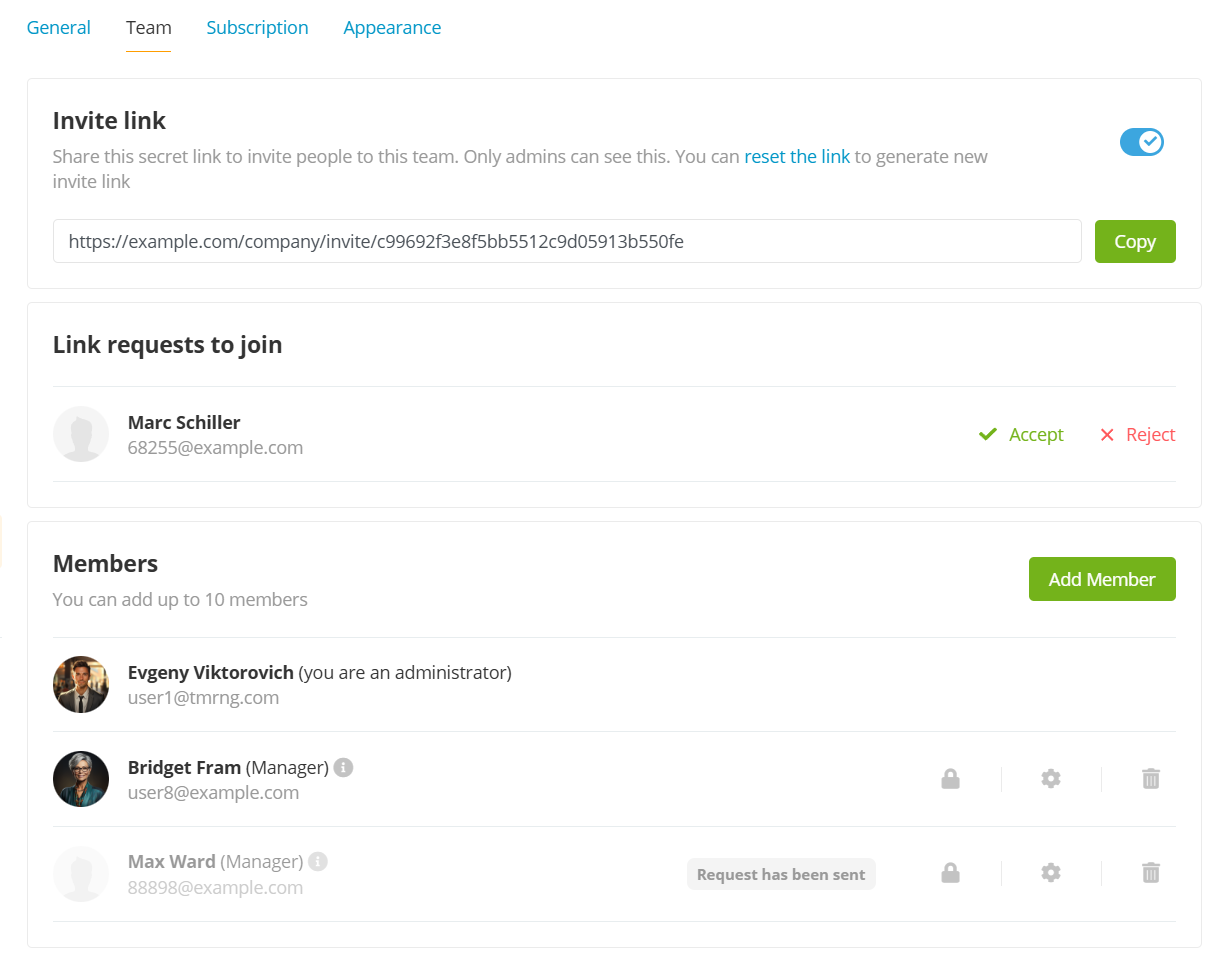Reject Marc Schiller's join request

pos(1137,435)
